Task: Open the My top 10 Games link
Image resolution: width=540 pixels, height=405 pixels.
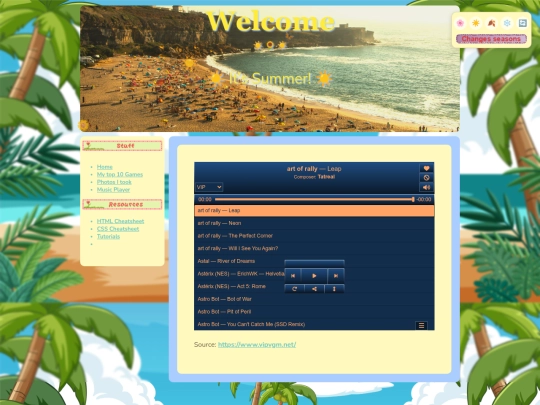Action: (x=120, y=175)
